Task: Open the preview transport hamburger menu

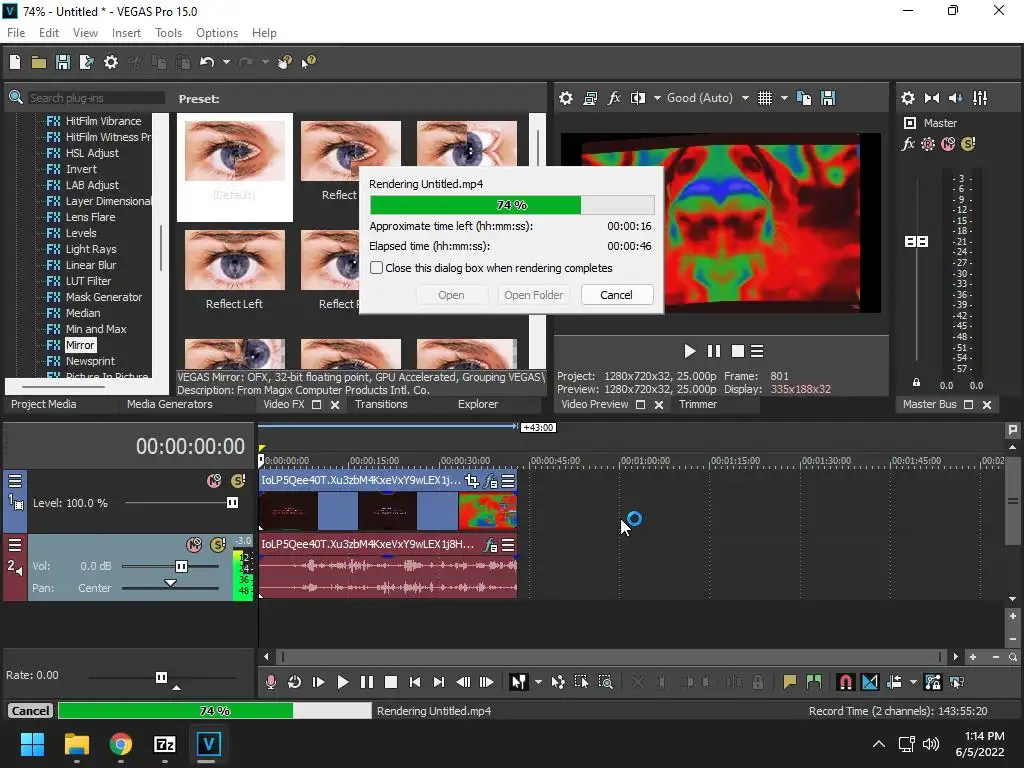Action: pyautogui.click(x=757, y=351)
